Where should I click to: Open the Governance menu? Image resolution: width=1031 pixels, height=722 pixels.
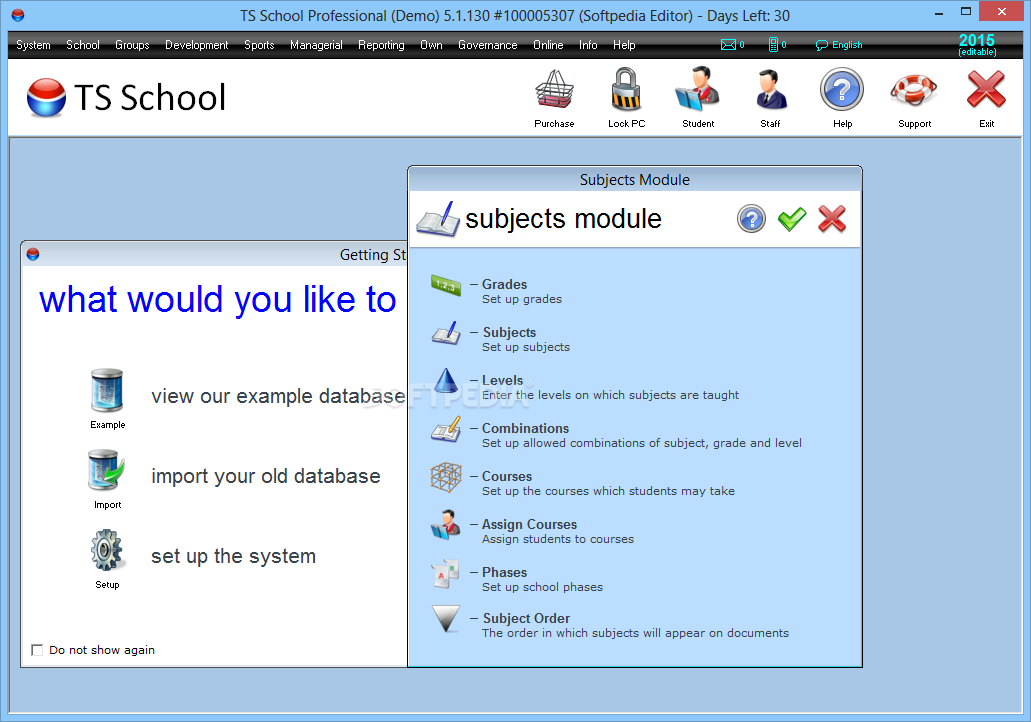(x=488, y=45)
